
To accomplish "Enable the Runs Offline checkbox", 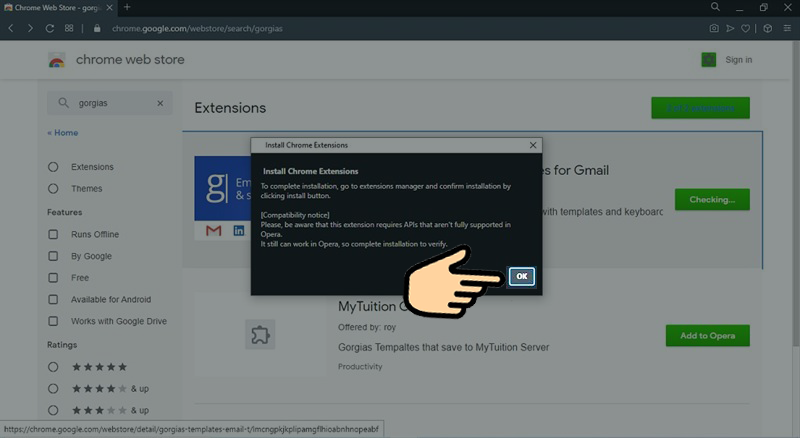I will [53, 234].
